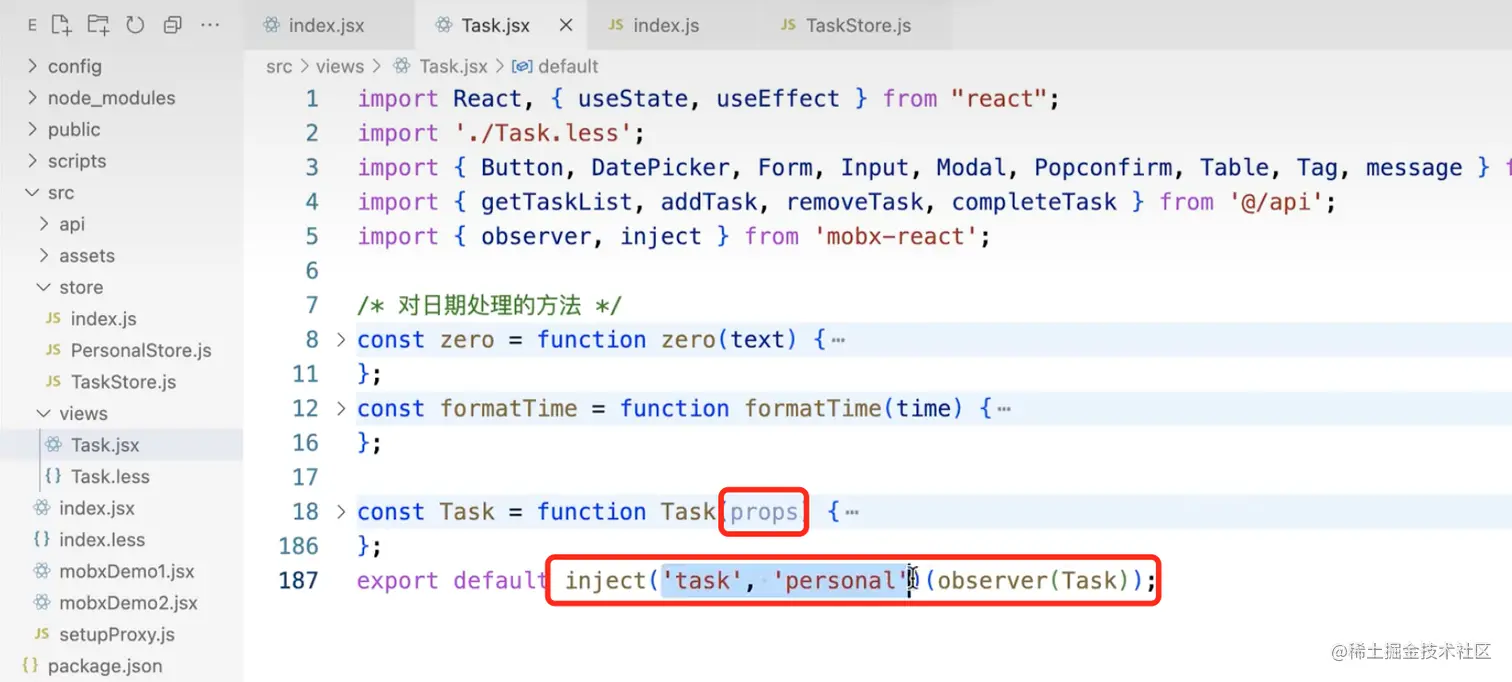Open index.js under the store folder
Image resolution: width=1512 pixels, height=682 pixels.
pos(103,319)
